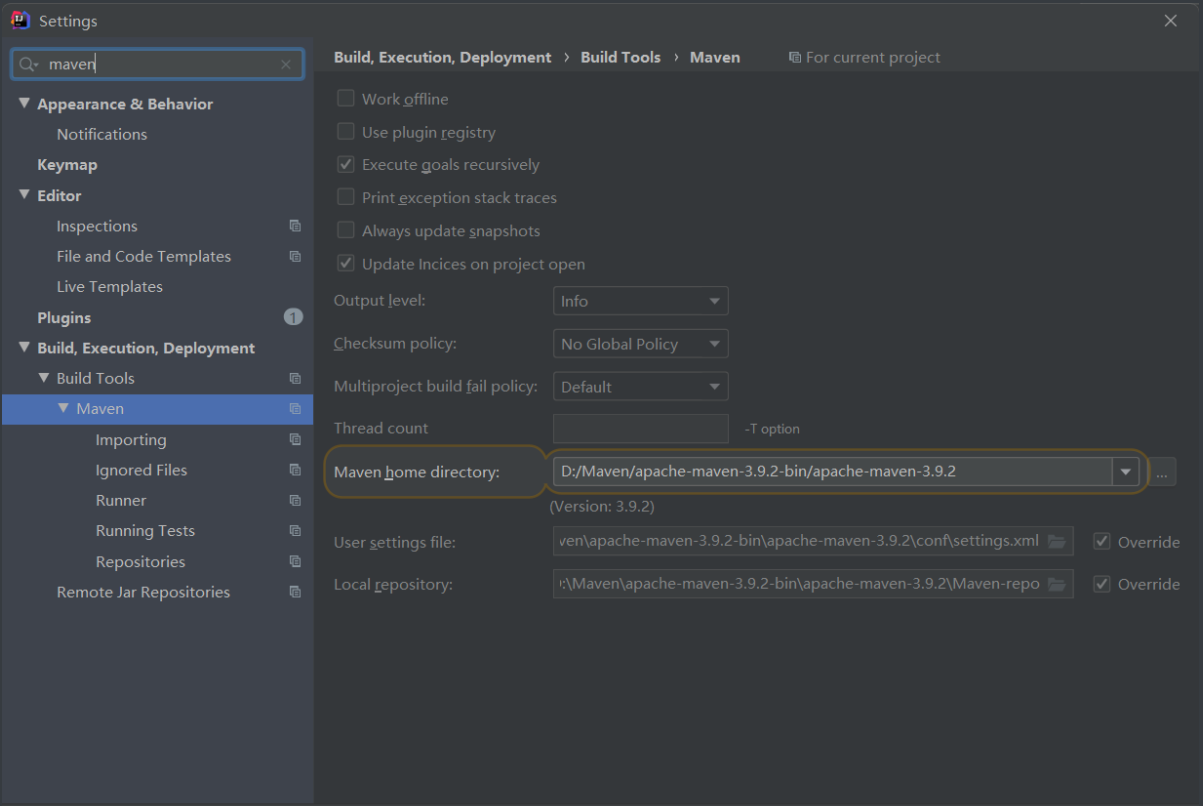1203x806 pixels.
Task: Toggle Always update snapshots checkbox
Action: point(346,231)
